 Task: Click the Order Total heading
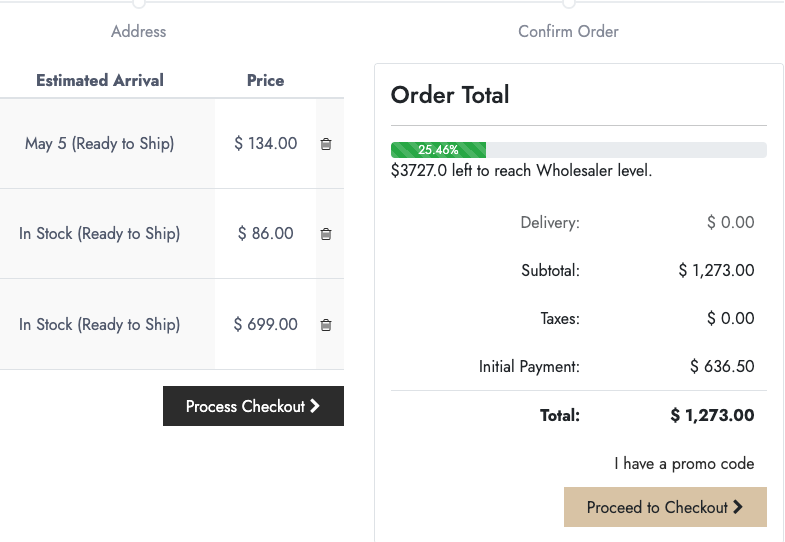(450, 95)
